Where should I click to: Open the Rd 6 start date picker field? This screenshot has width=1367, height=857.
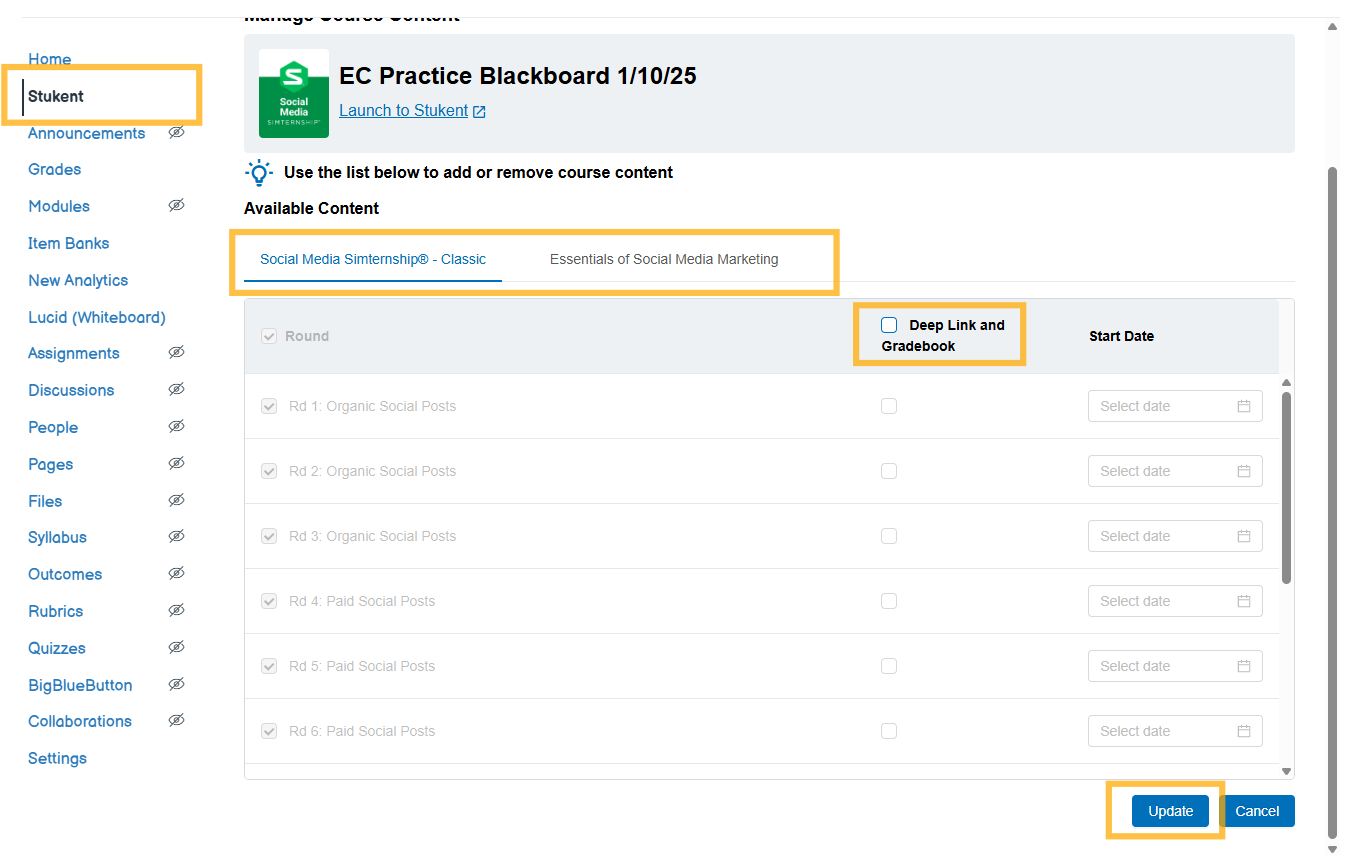(x=1175, y=731)
